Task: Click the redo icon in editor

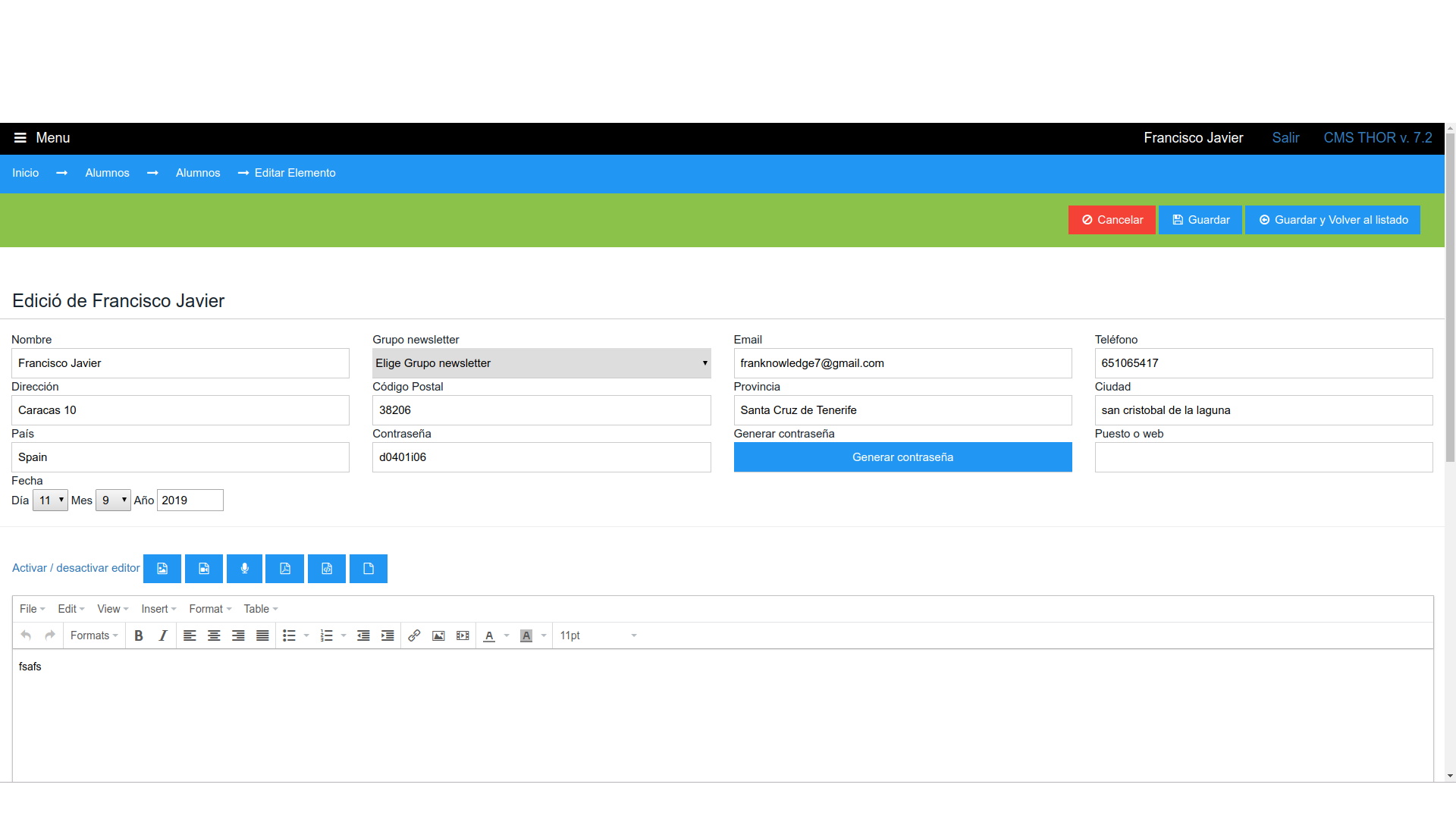Action: (x=48, y=635)
